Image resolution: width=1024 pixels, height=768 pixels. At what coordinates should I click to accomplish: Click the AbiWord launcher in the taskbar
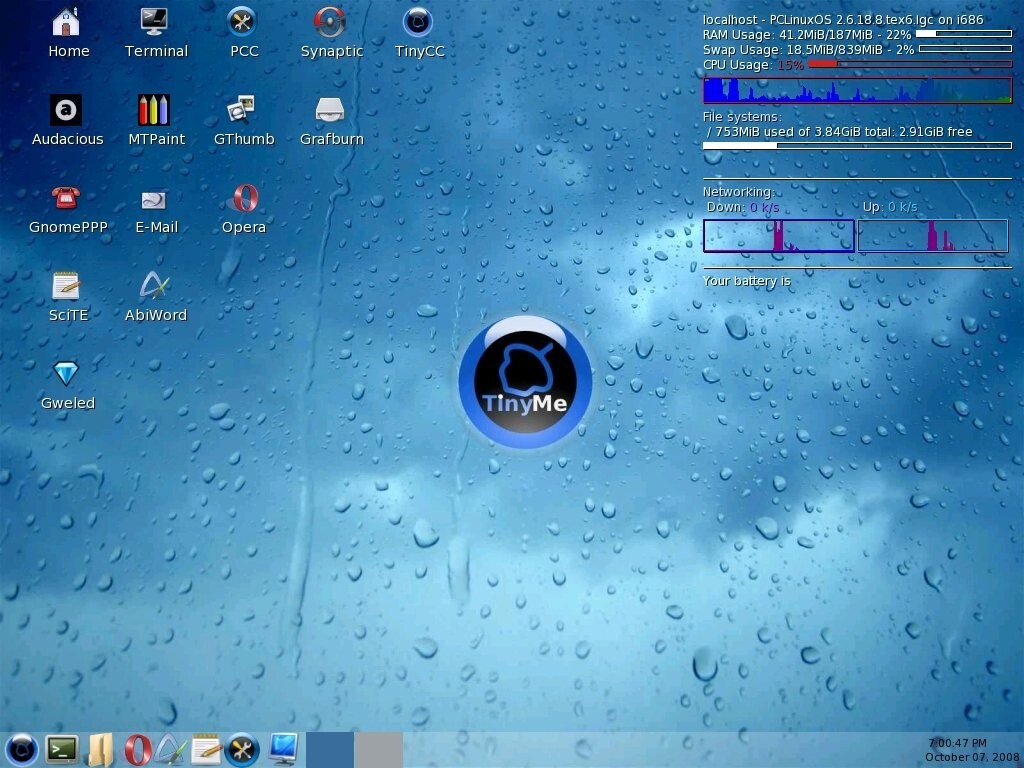170,749
